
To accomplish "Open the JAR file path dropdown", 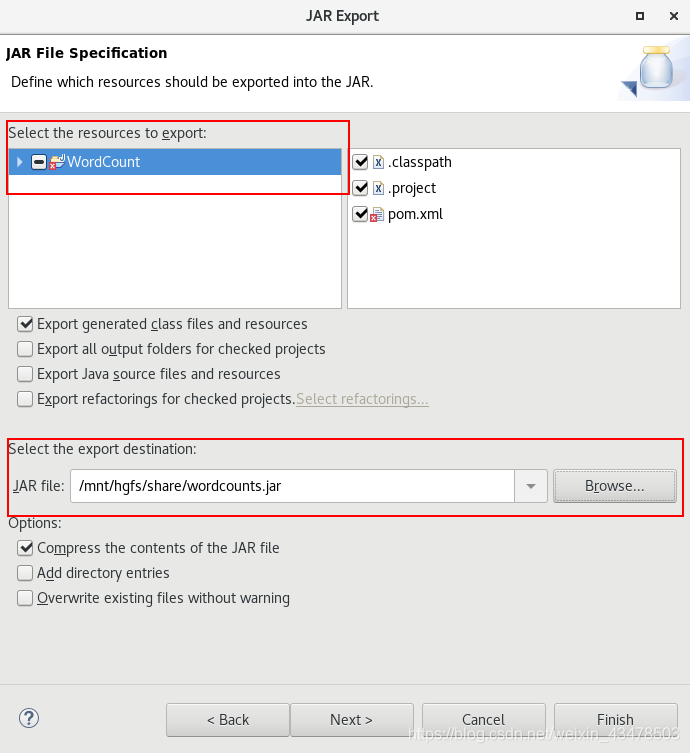I will coord(531,486).
